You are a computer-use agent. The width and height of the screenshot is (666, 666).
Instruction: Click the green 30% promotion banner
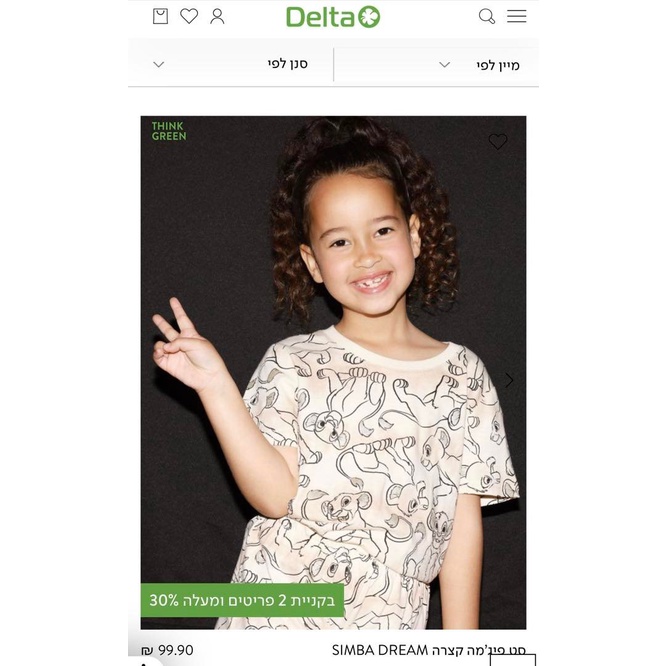242,600
